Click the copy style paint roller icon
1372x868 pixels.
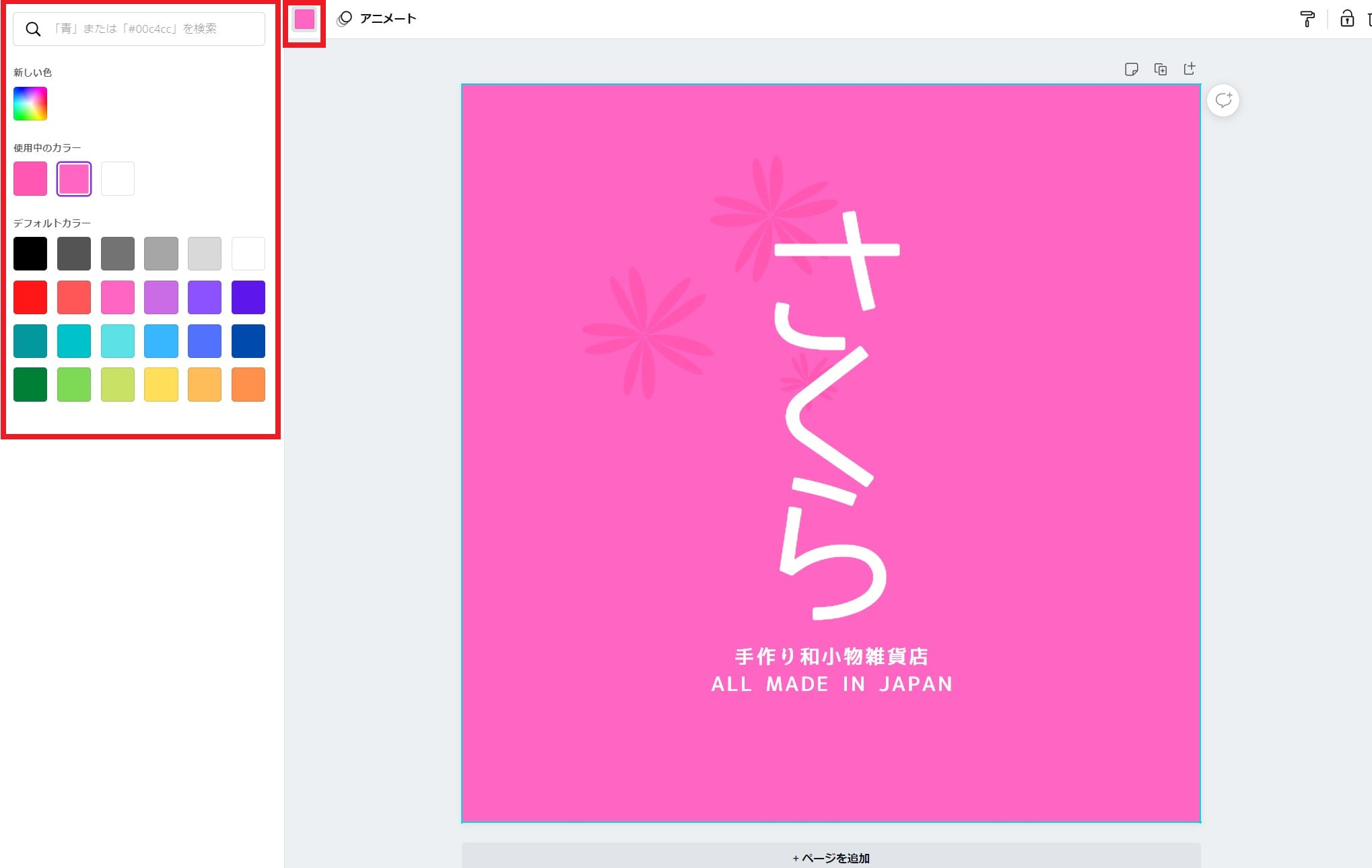pyautogui.click(x=1307, y=19)
